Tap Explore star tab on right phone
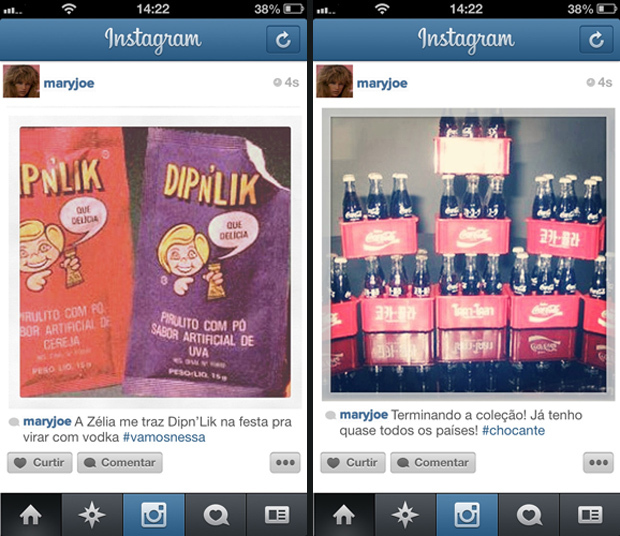The width and height of the screenshot is (620, 536). click(x=405, y=515)
